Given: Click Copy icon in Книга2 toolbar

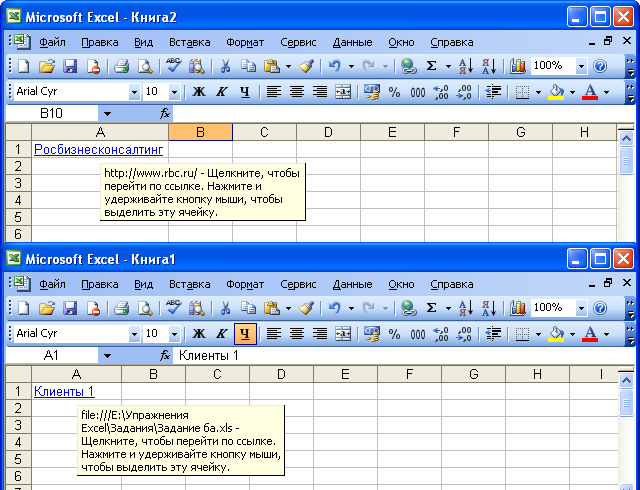Looking at the screenshot, I should tap(248, 66).
